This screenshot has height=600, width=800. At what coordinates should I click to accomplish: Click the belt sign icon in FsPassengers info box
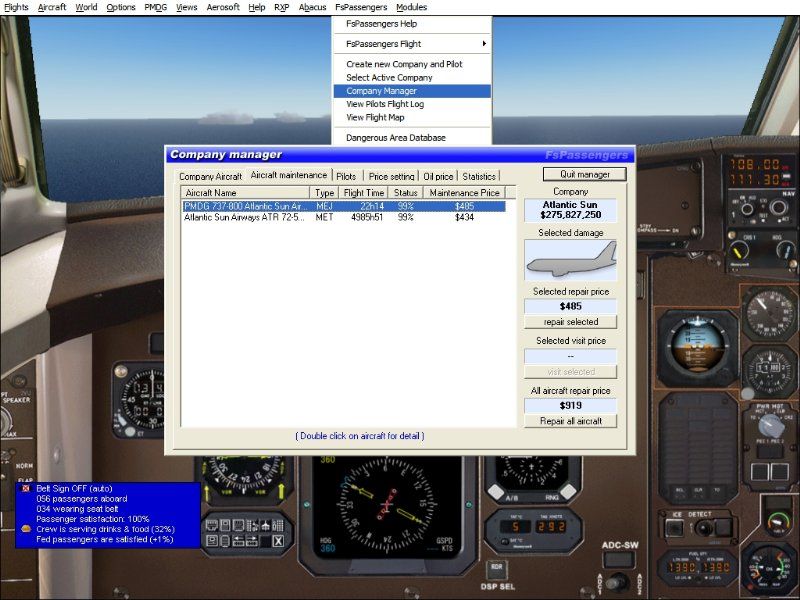pyautogui.click(x=26, y=488)
